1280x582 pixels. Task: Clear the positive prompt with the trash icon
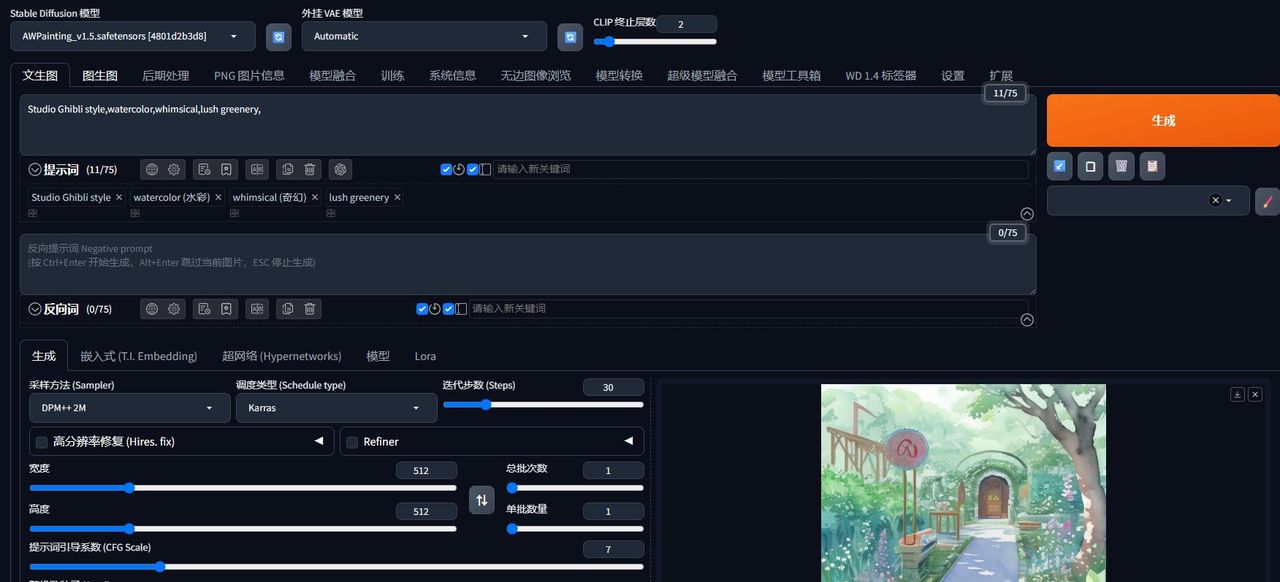(x=310, y=169)
